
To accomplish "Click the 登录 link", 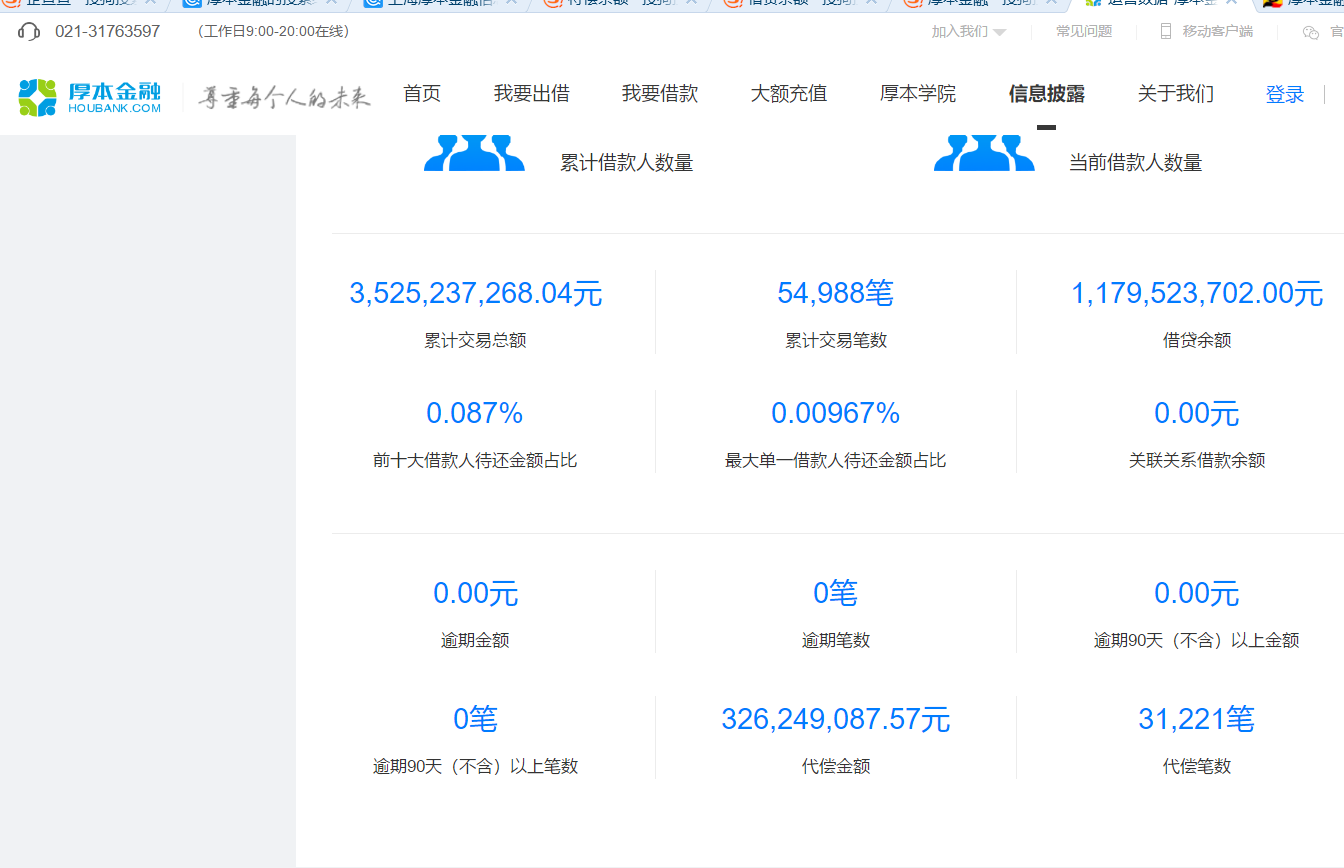I will coord(1284,93).
